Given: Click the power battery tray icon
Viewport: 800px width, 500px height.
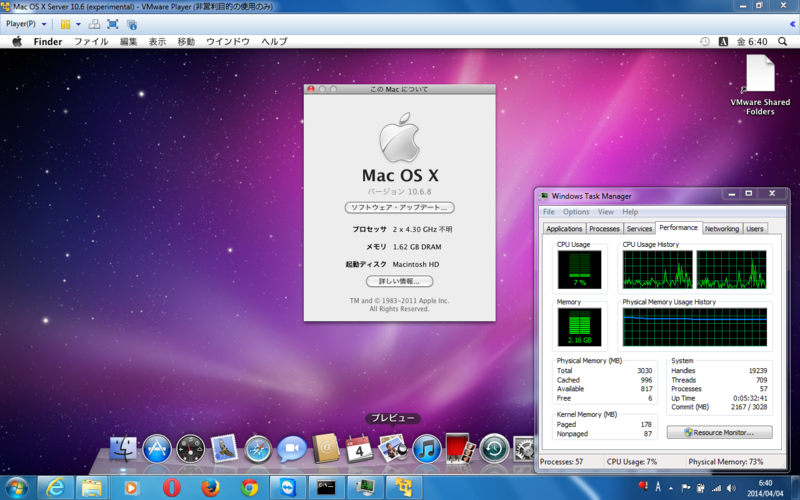Looking at the screenshot, I should [701, 488].
